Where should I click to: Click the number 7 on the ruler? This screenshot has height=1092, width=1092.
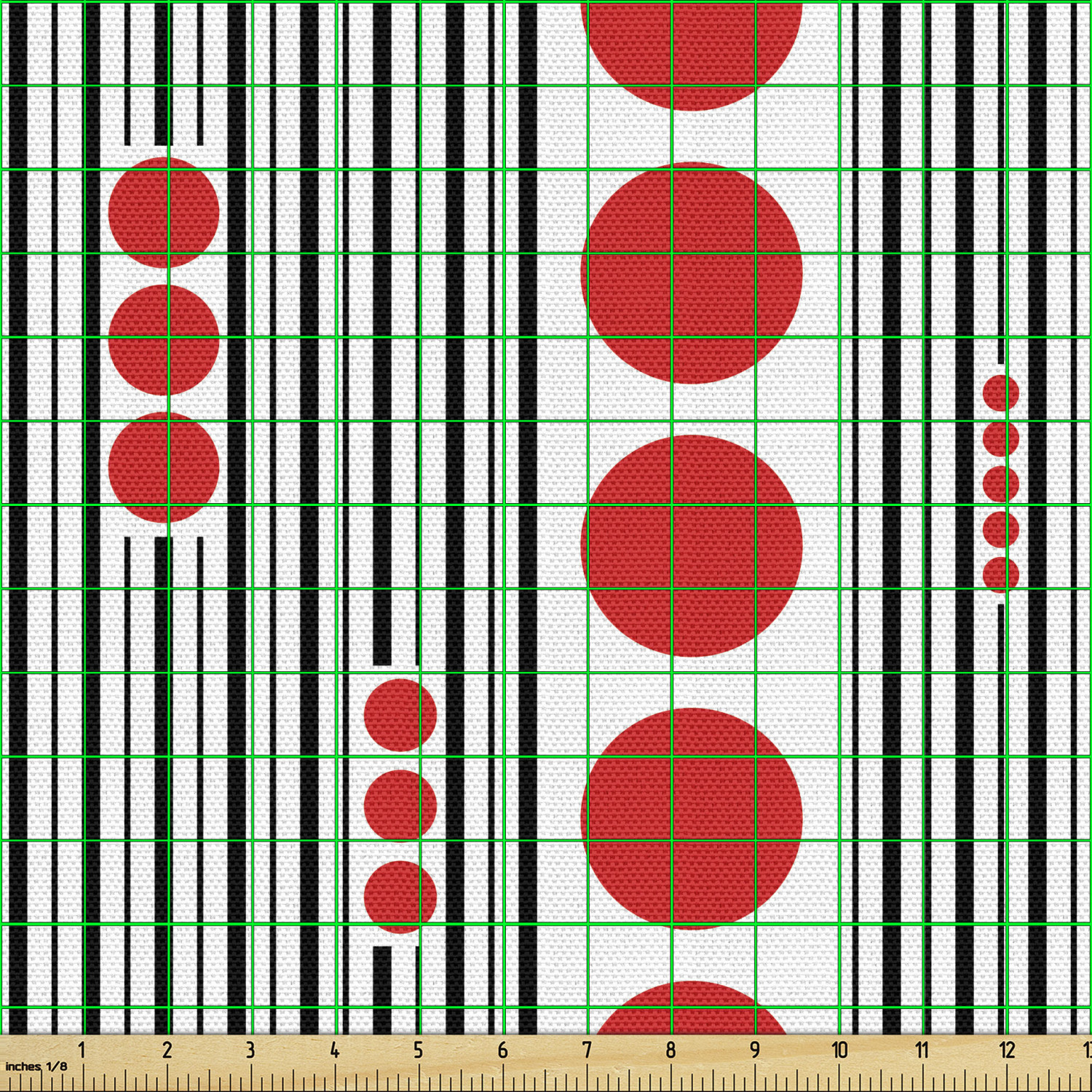pyautogui.click(x=587, y=1050)
